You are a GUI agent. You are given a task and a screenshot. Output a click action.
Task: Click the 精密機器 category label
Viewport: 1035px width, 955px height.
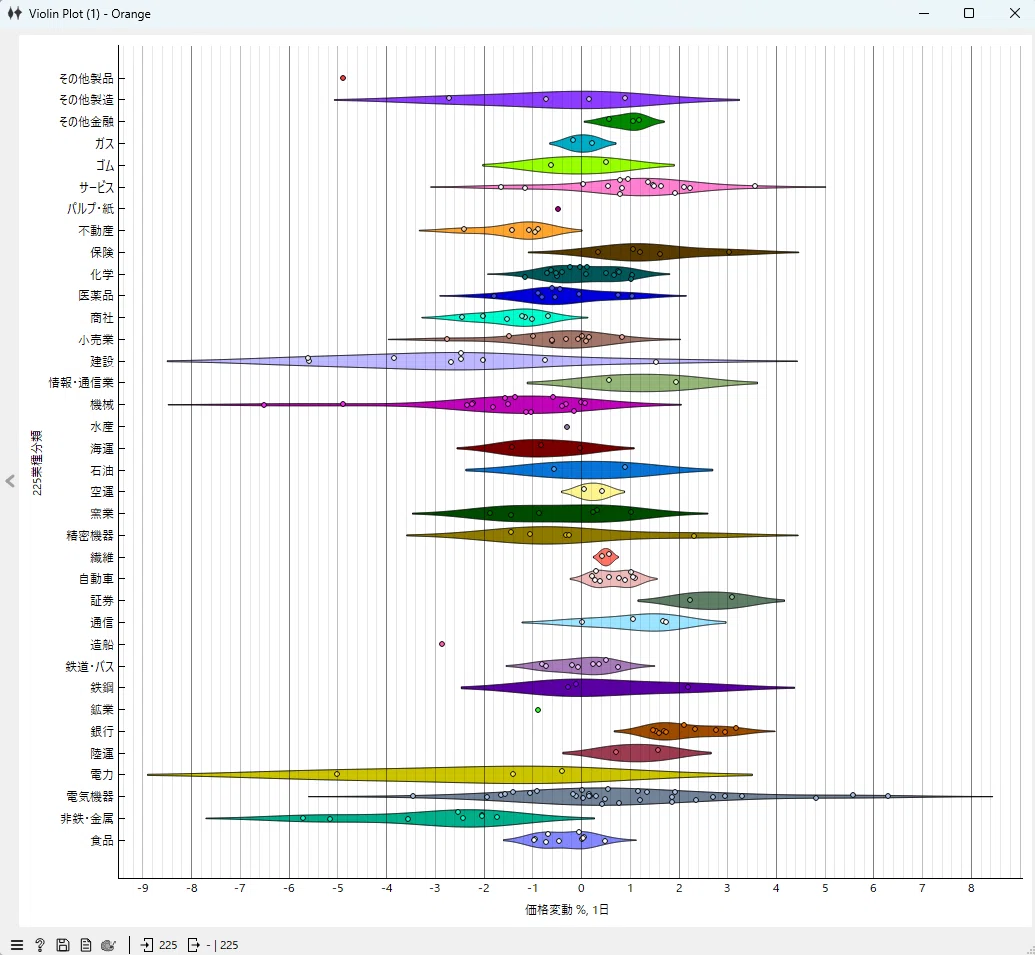[90, 535]
